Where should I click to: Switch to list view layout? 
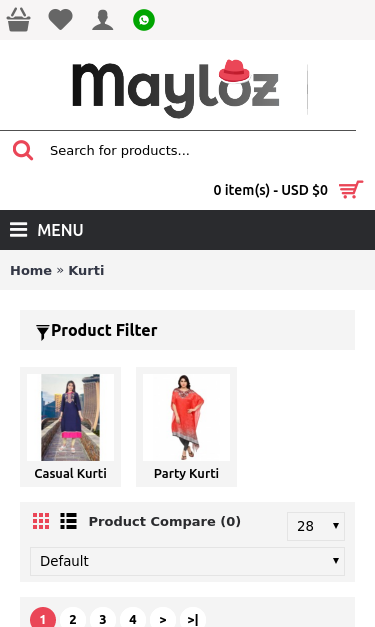(x=68, y=521)
